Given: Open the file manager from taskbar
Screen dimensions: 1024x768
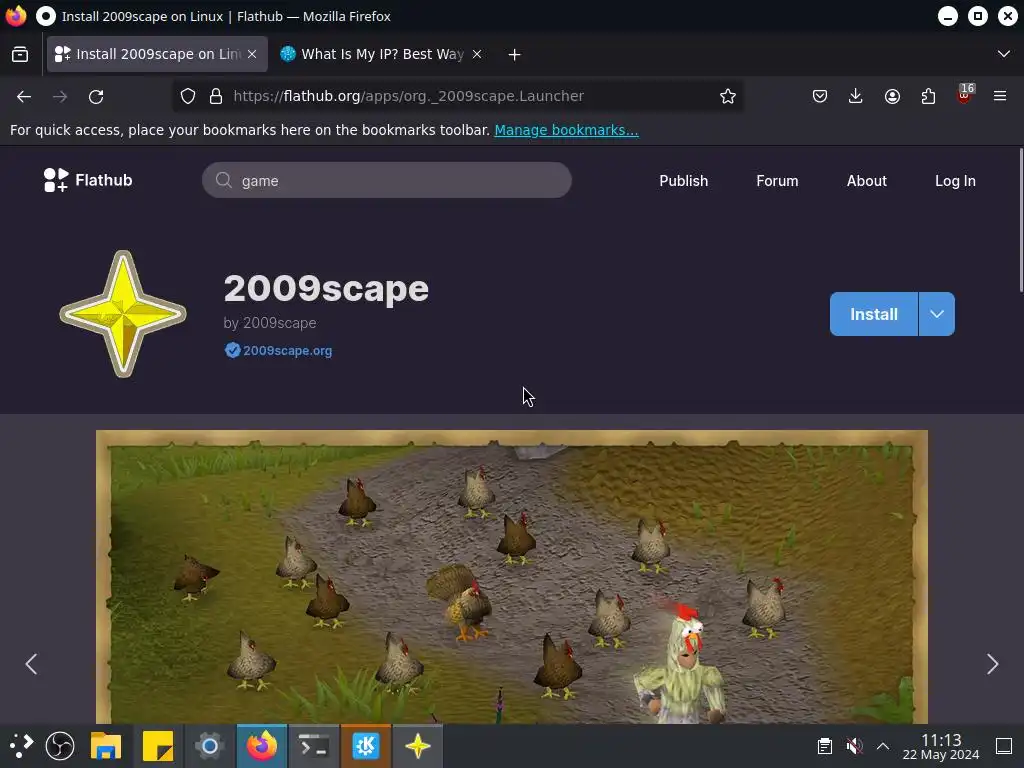Looking at the screenshot, I should [106, 746].
